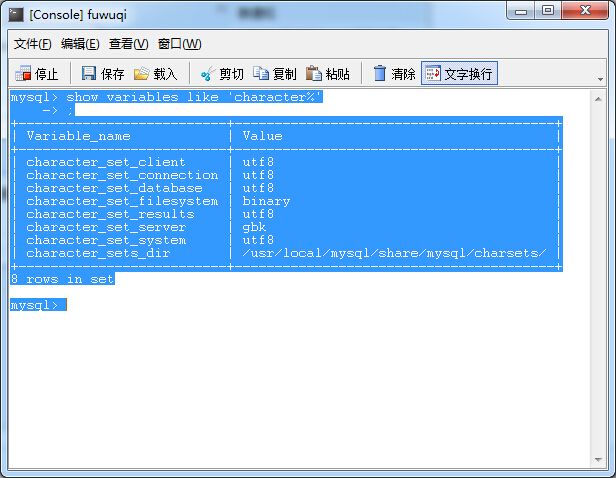Image resolution: width=616 pixels, height=478 pixels.
Task: Maximize the Console fuwuqi window
Action: (548, 11)
